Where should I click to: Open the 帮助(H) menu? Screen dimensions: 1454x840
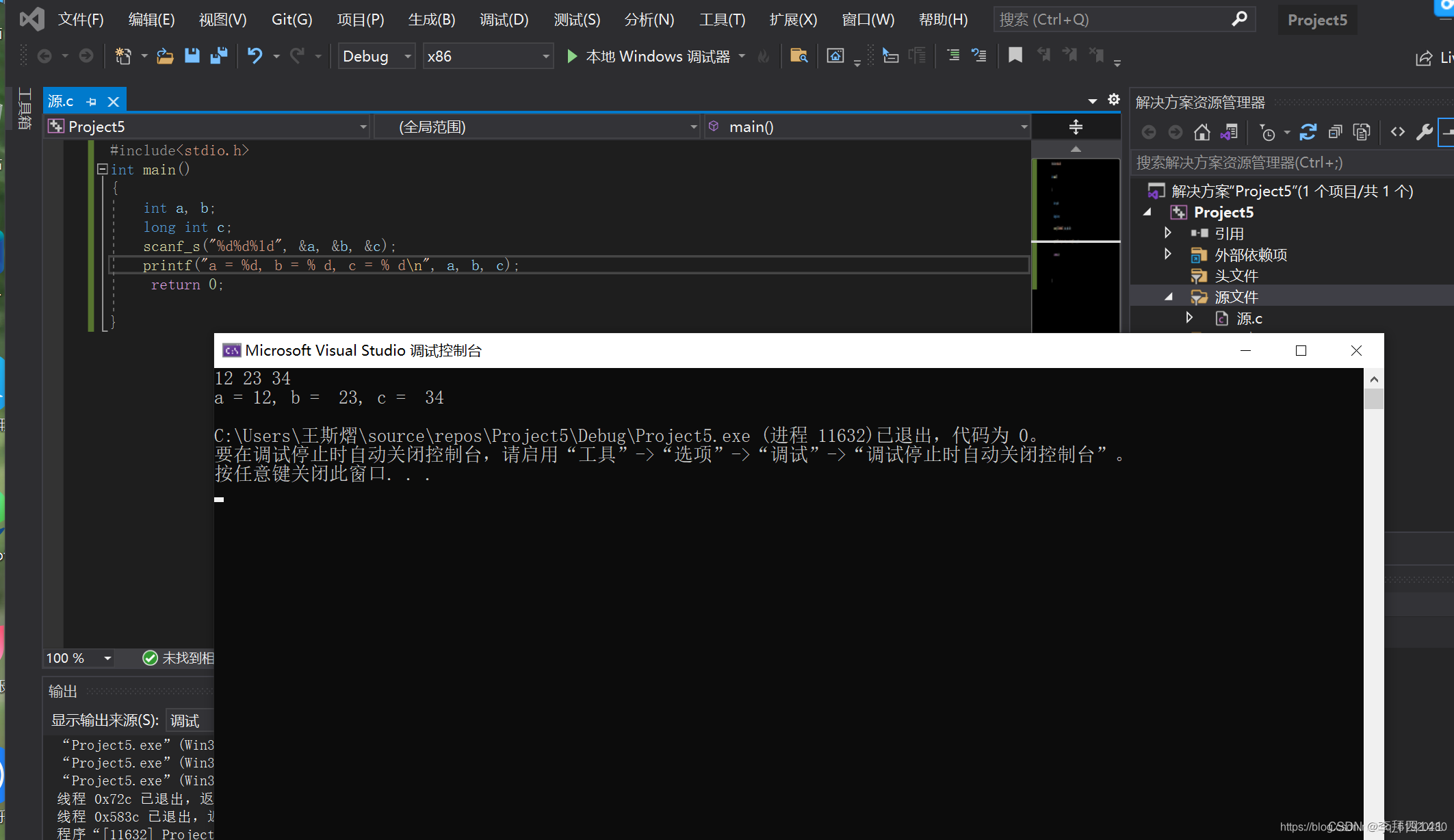pos(943,19)
